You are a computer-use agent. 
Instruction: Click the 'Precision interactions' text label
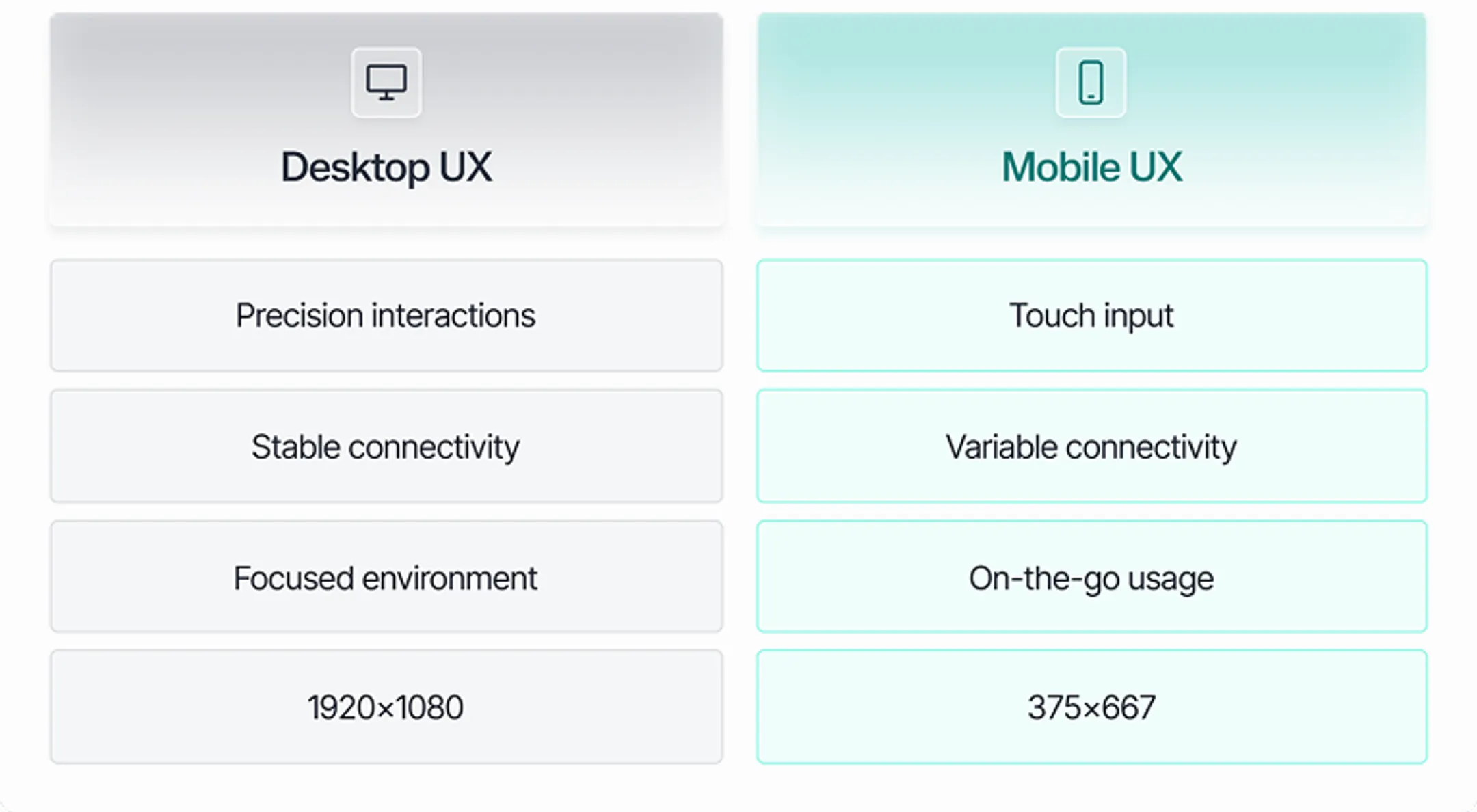(386, 316)
